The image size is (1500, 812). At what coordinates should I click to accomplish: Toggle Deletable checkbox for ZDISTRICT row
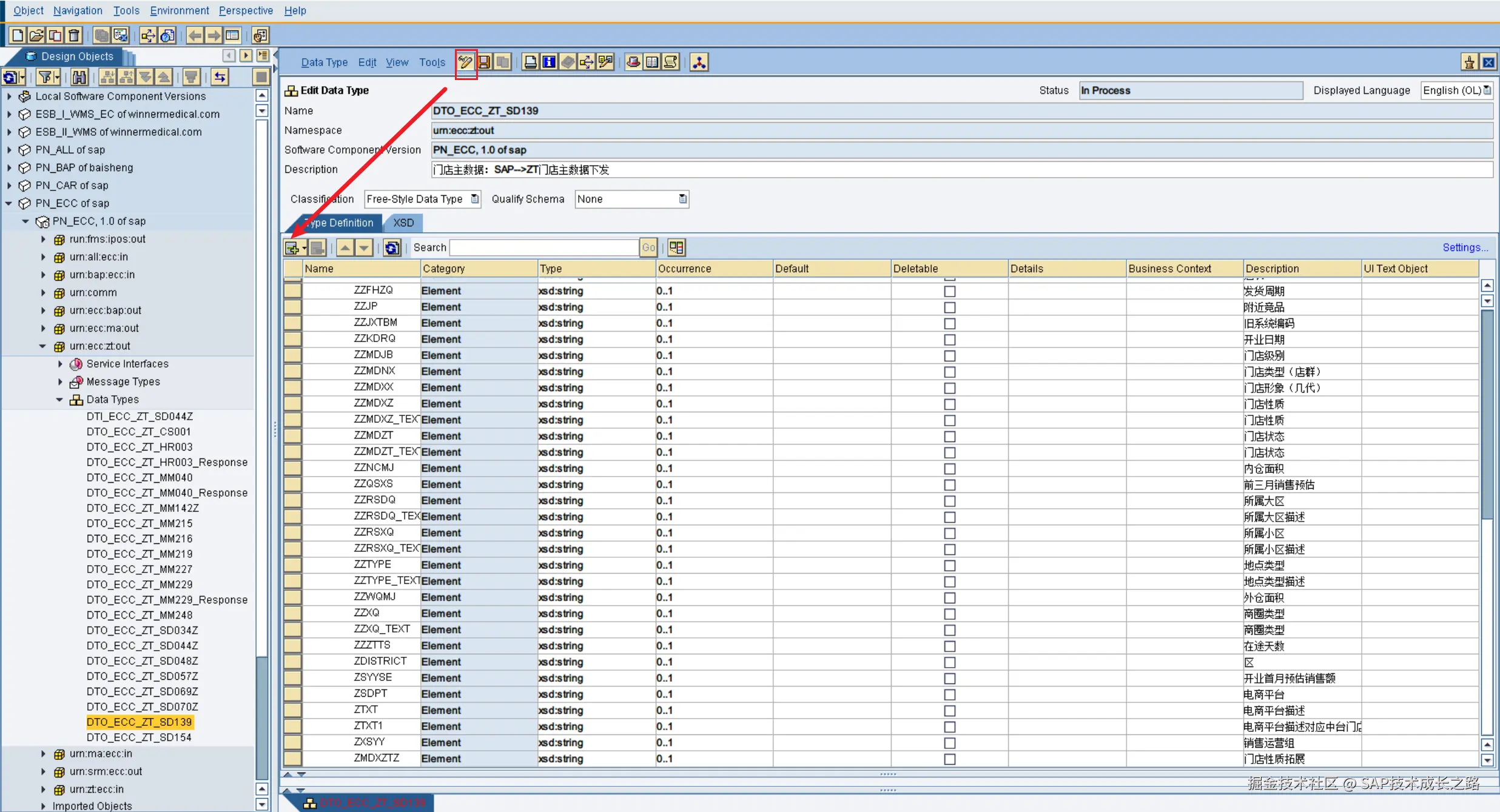tap(949, 662)
